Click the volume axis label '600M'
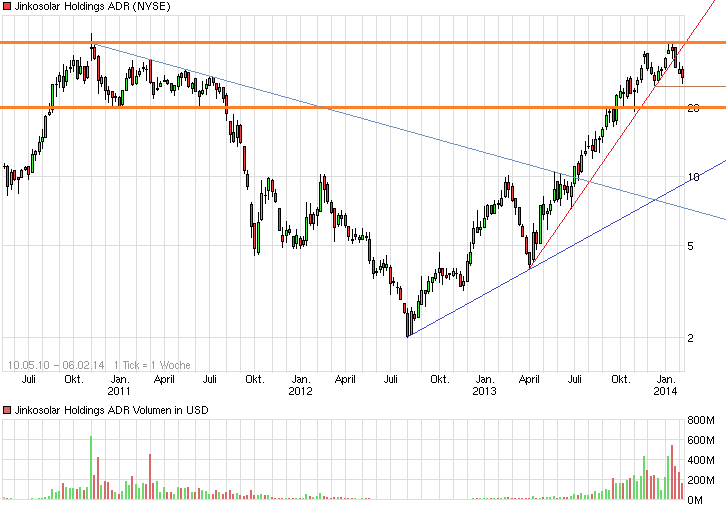The image size is (726, 508). [701, 440]
